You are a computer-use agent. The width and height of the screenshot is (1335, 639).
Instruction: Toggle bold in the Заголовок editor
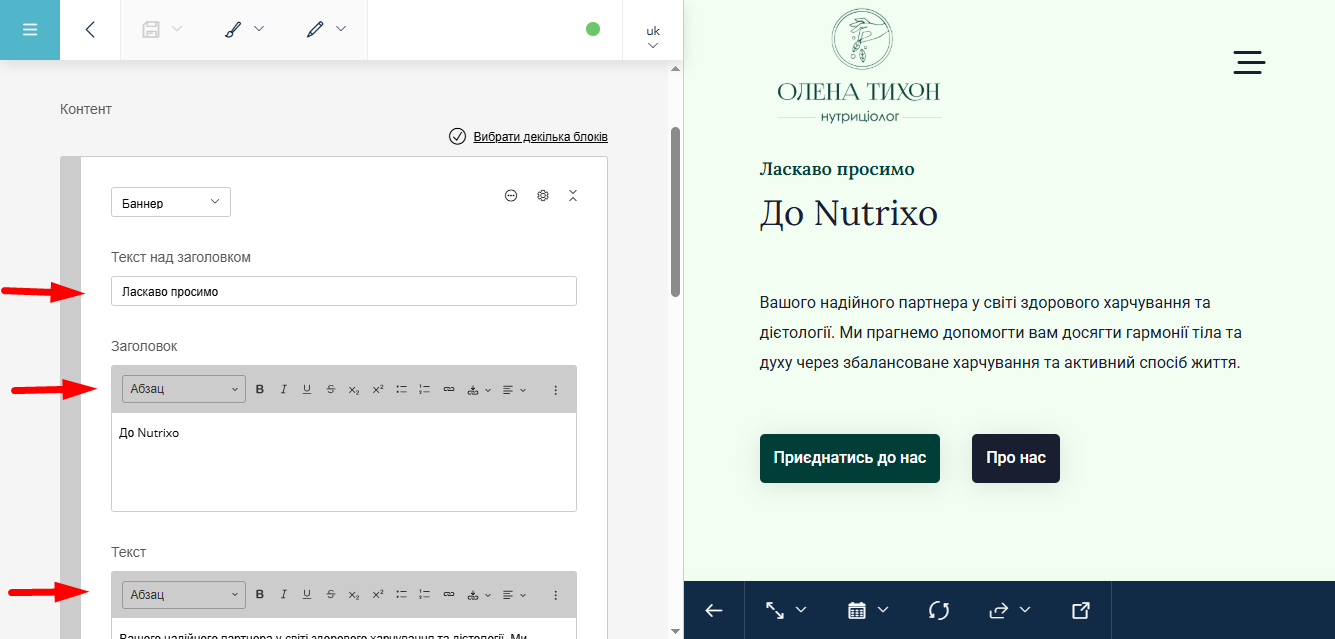[260, 389]
